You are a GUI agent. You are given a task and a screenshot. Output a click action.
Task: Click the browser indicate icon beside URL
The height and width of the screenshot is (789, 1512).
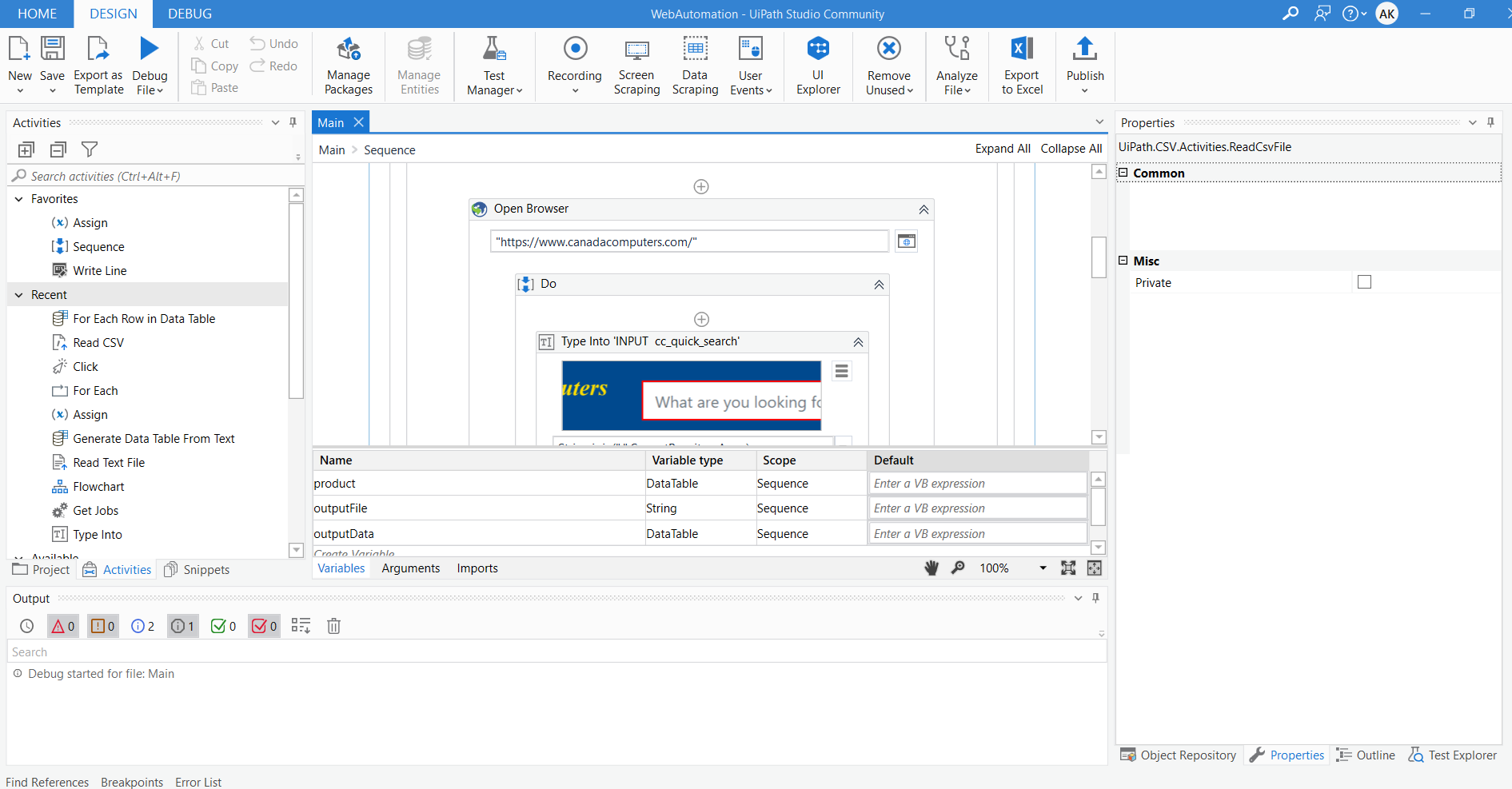tap(906, 241)
